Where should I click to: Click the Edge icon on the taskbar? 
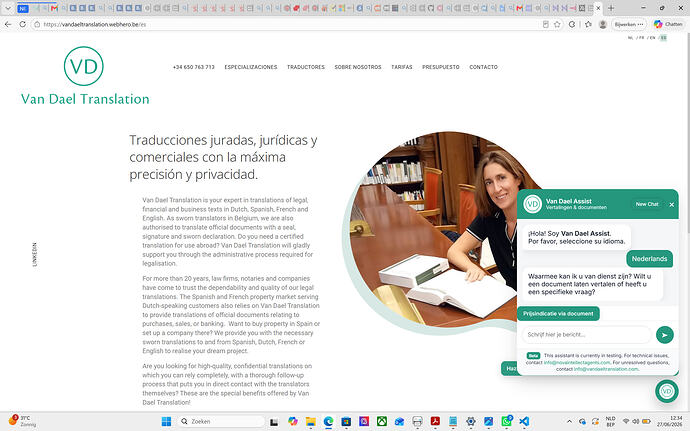pyautogui.click(x=328, y=421)
